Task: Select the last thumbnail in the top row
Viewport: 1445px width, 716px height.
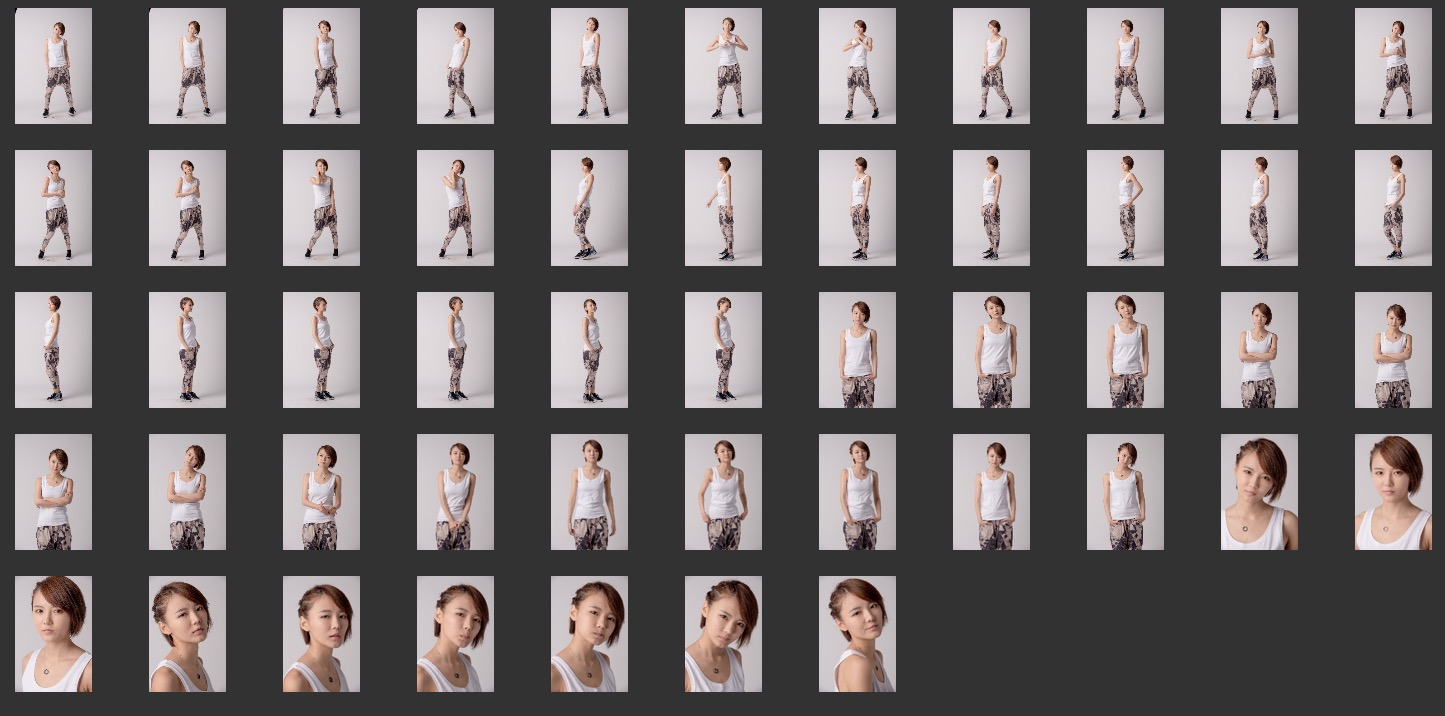Action: 1393,66
